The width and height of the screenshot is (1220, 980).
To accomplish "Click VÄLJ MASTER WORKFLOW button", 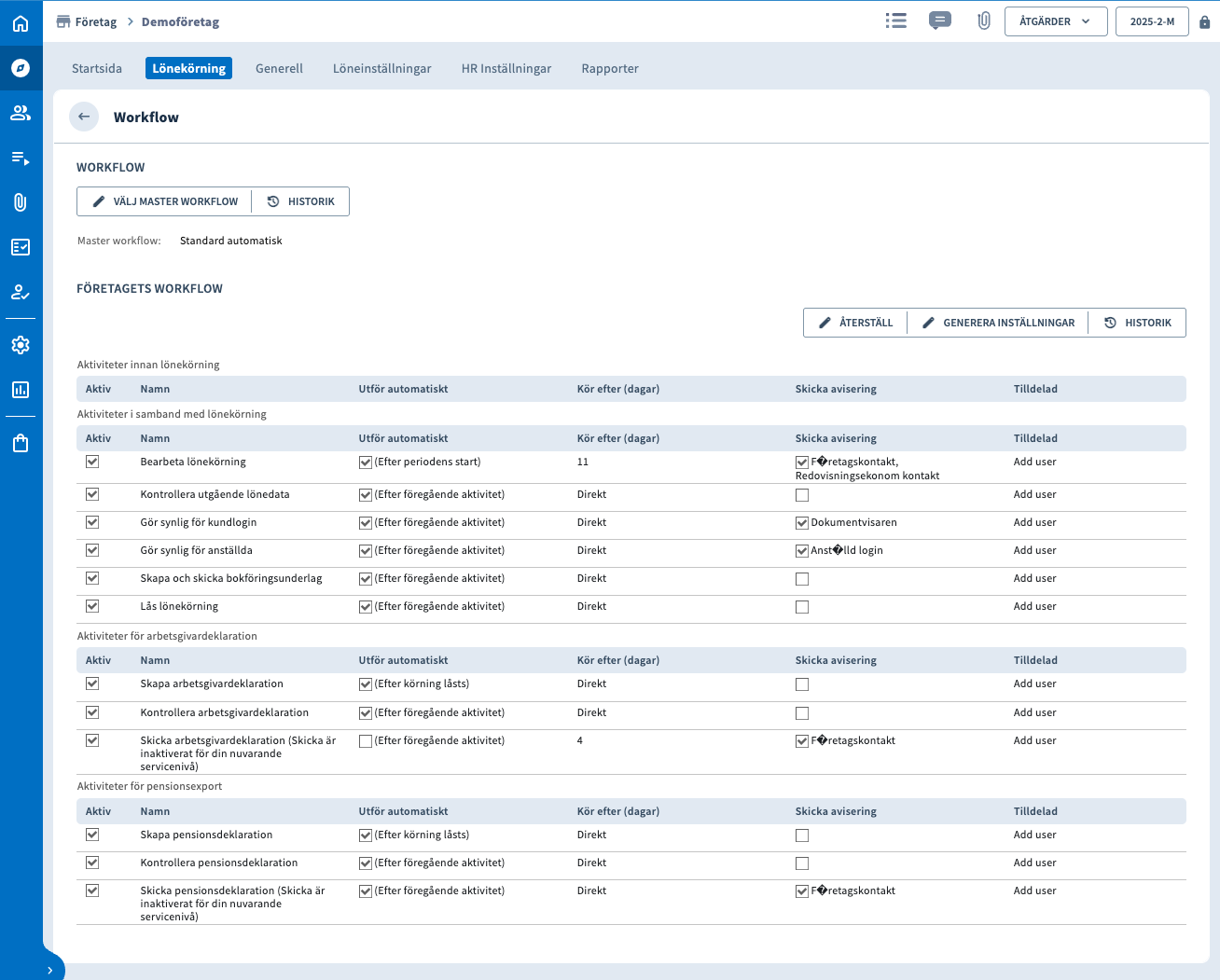I will coord(165,201).
